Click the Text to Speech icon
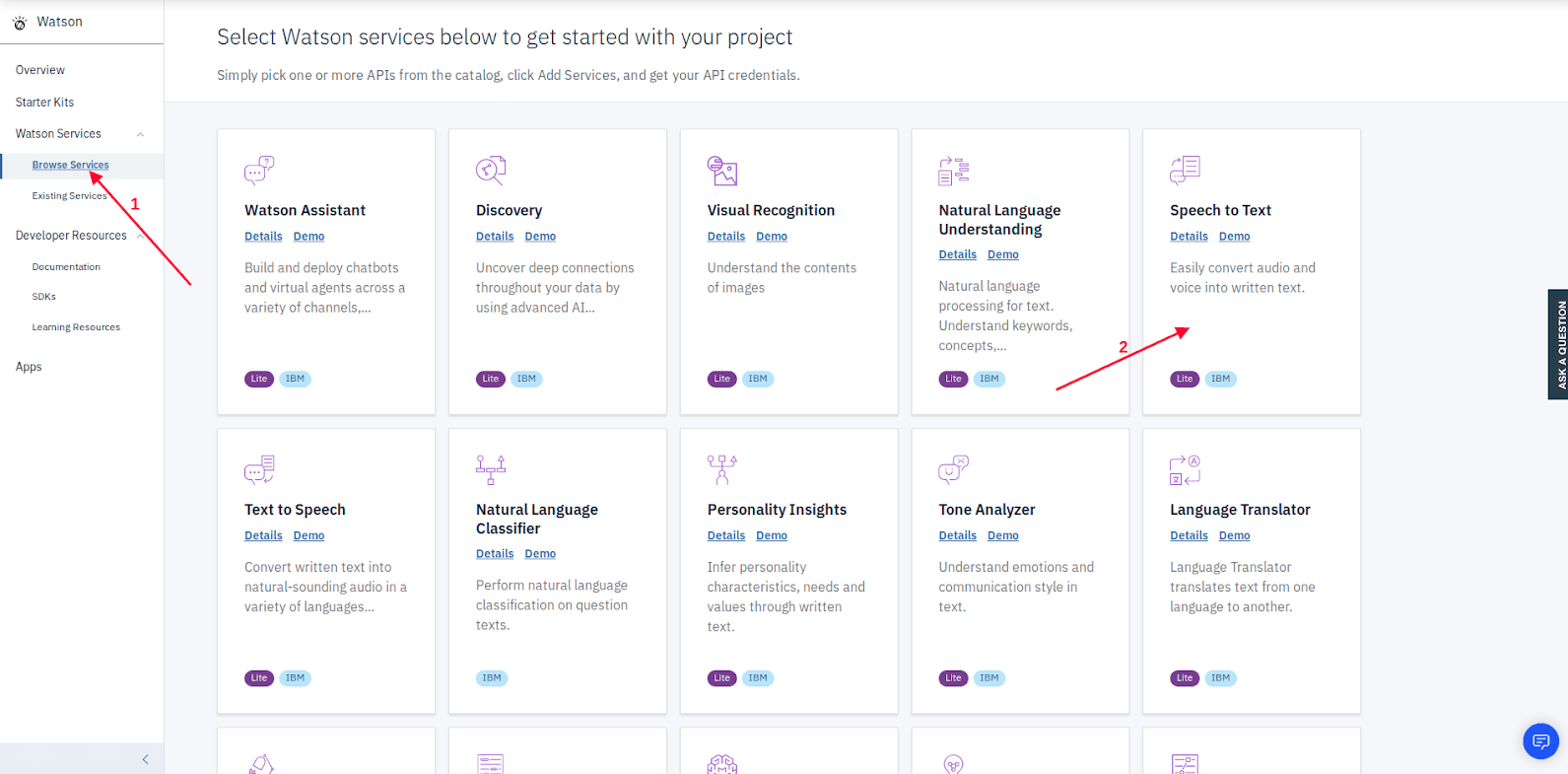Image resolution: width=1568 pixels, height=774 pixels. pyautogui.click(x=259, y=469)
